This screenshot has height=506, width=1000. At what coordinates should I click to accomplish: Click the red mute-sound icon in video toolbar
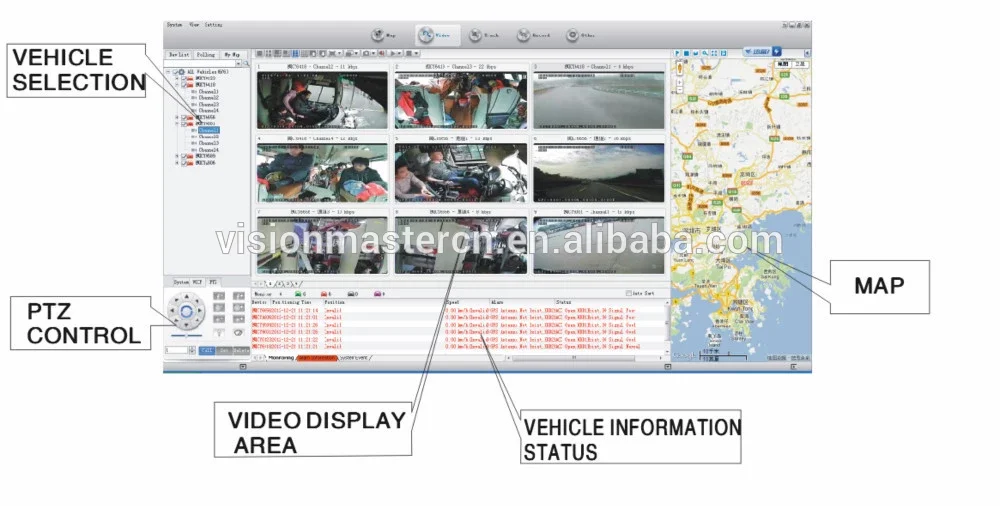pos(381,54)
